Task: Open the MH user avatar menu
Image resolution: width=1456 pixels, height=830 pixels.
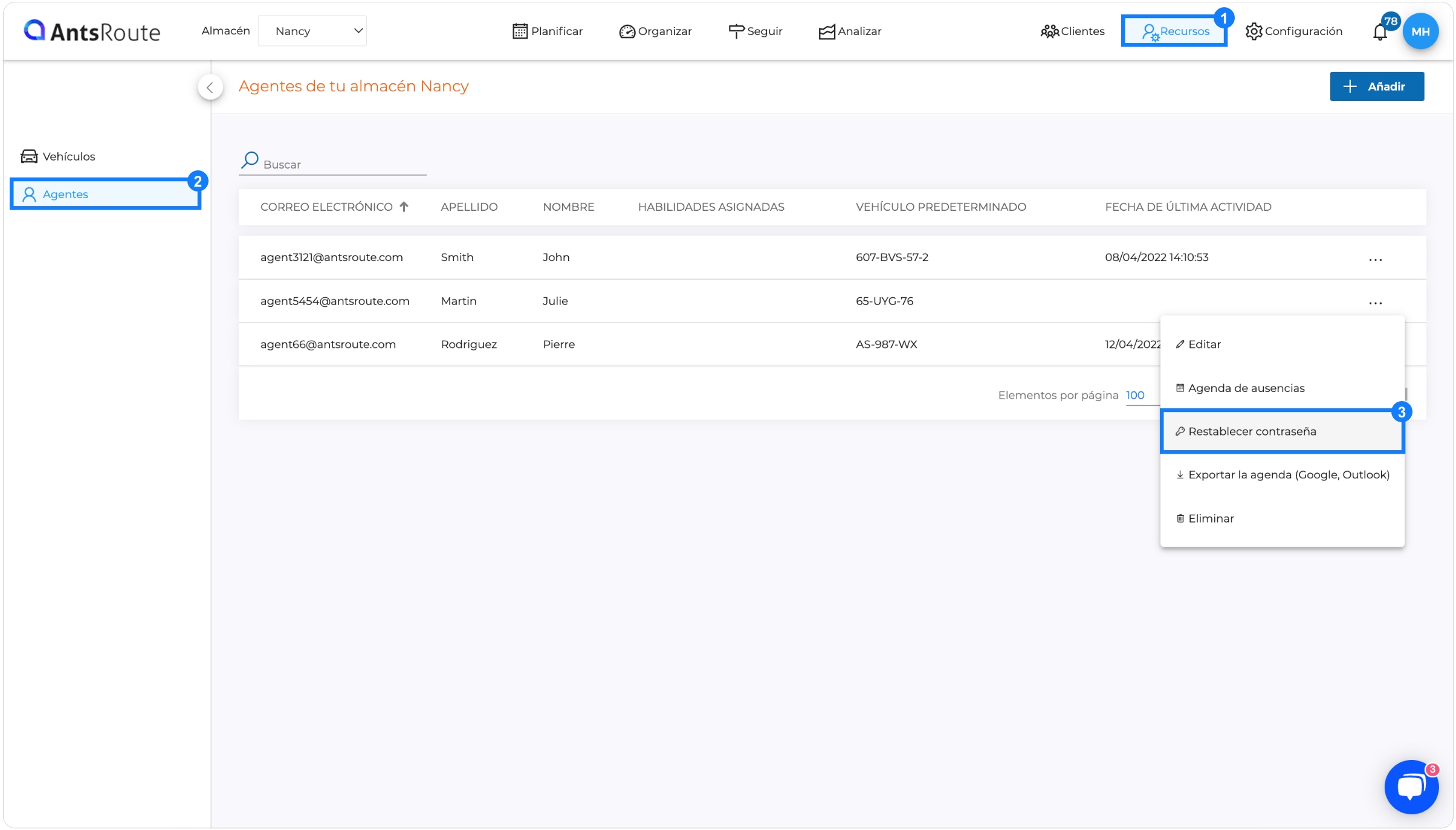Action: pos(1420,31)
